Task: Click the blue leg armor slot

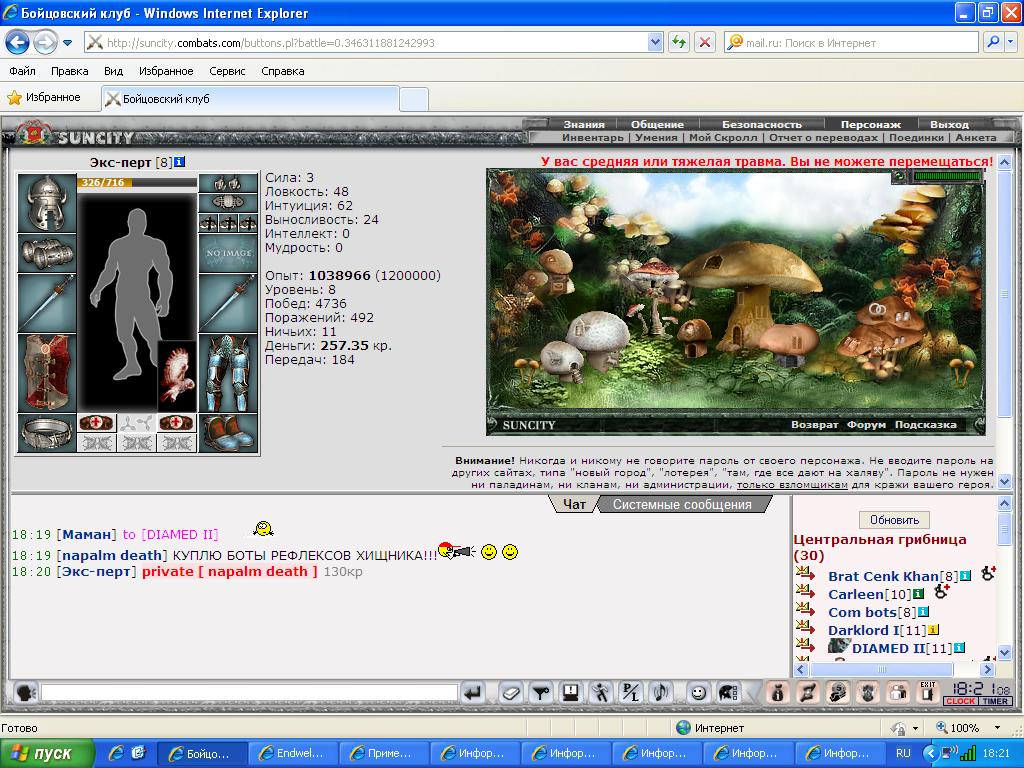Action: coord(228,373)
